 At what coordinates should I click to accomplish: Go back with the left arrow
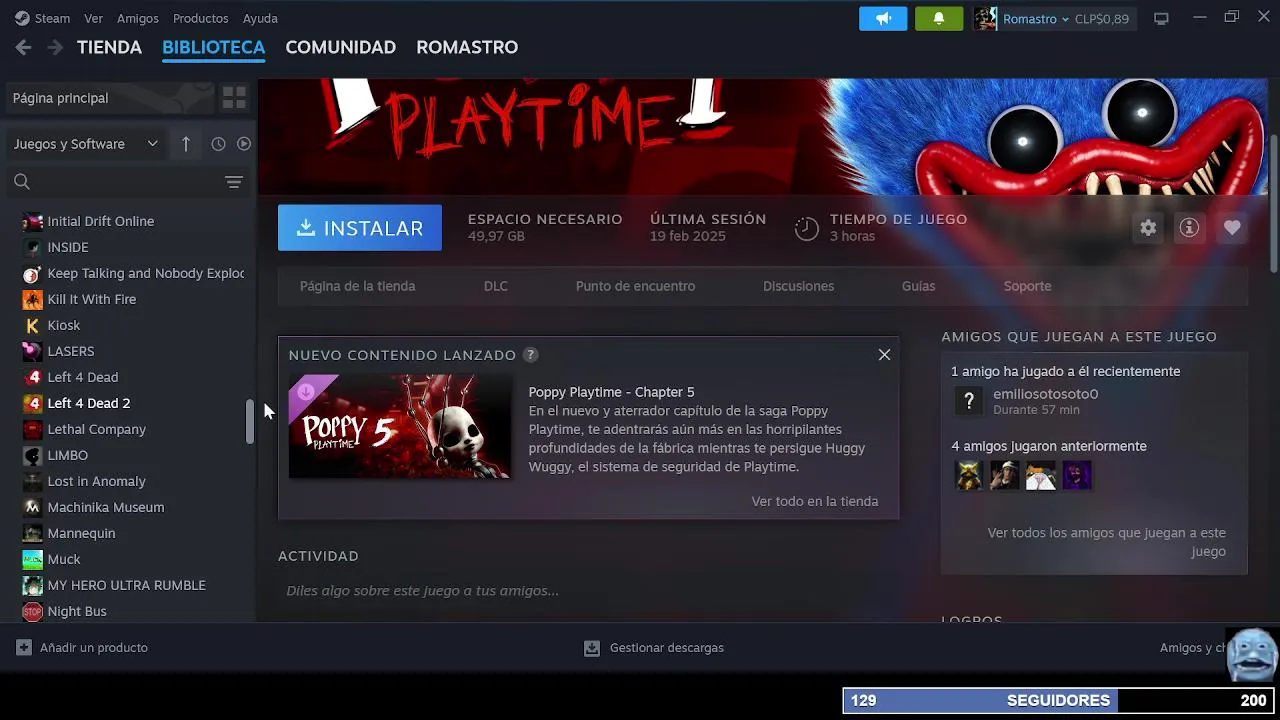tap(24, 47)
